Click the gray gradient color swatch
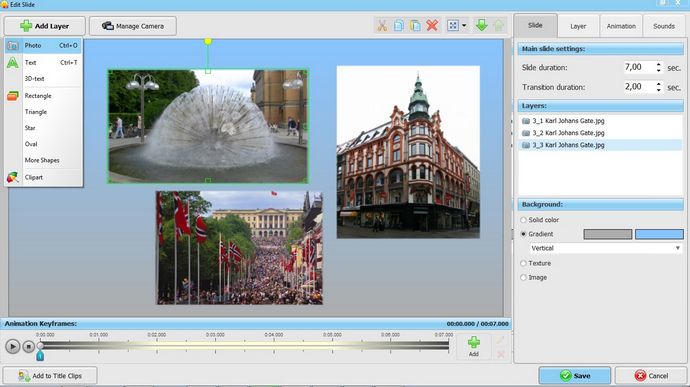This screenshot has height=387, width=690. pyautogui.click(x=608, y=234)
